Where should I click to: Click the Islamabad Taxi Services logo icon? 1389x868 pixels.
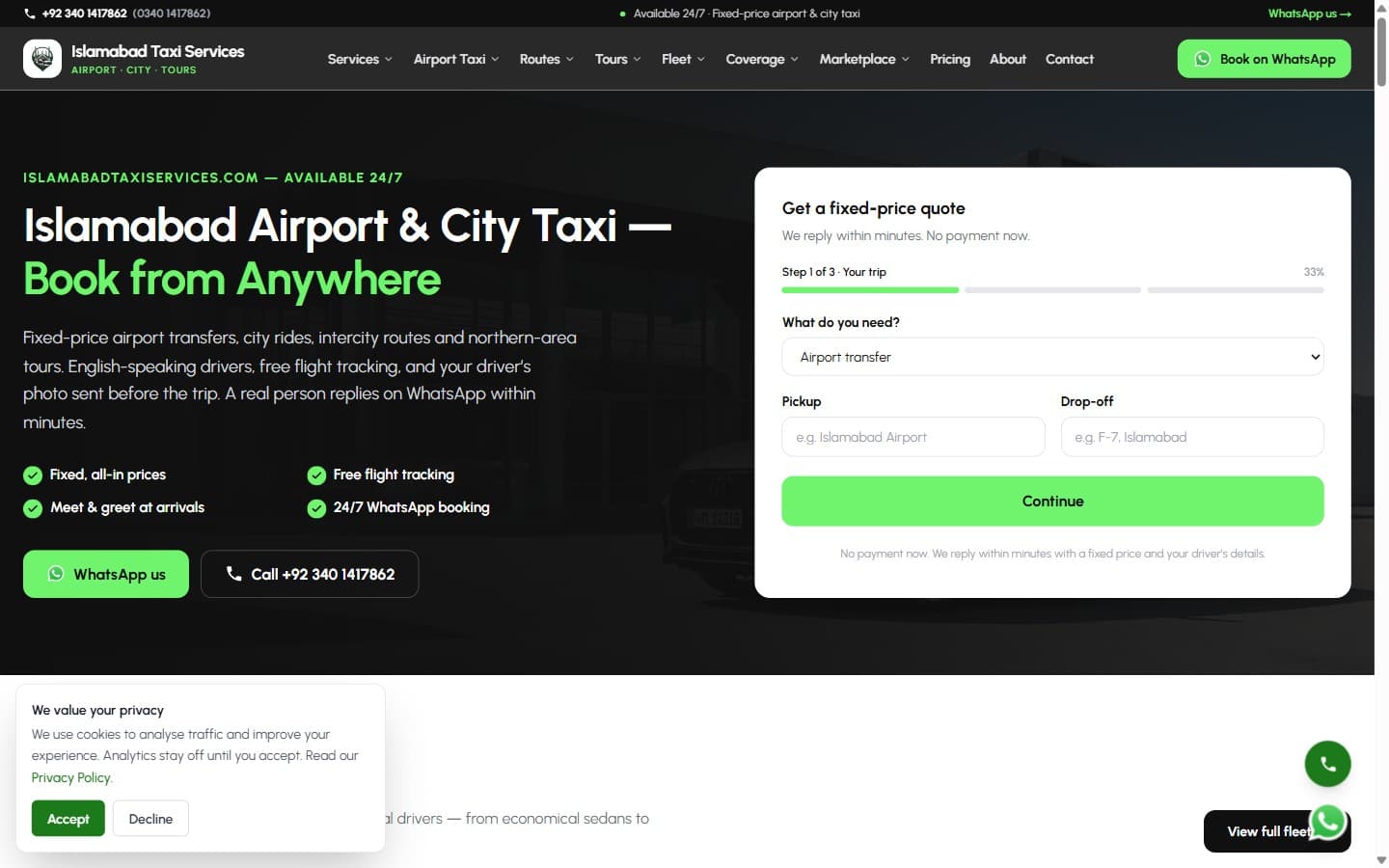tap(42, 59)
